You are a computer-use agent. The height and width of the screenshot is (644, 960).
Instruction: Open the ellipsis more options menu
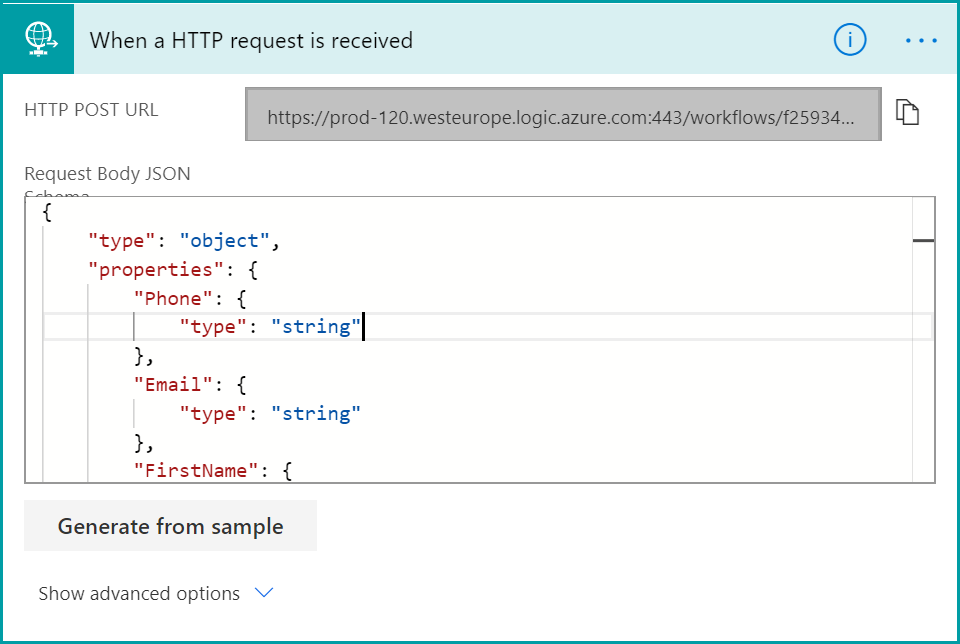921,40
